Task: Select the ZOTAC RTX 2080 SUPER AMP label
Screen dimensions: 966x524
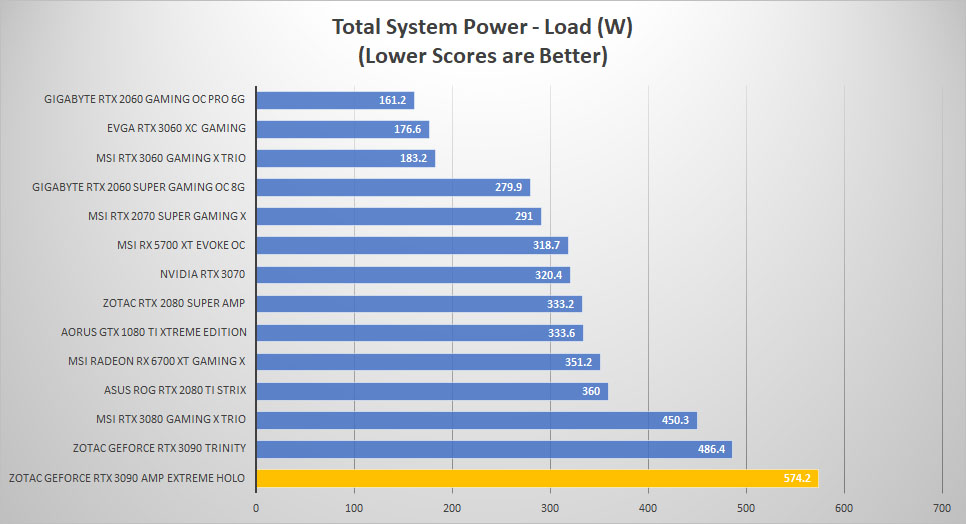Action: click(174, 303)
